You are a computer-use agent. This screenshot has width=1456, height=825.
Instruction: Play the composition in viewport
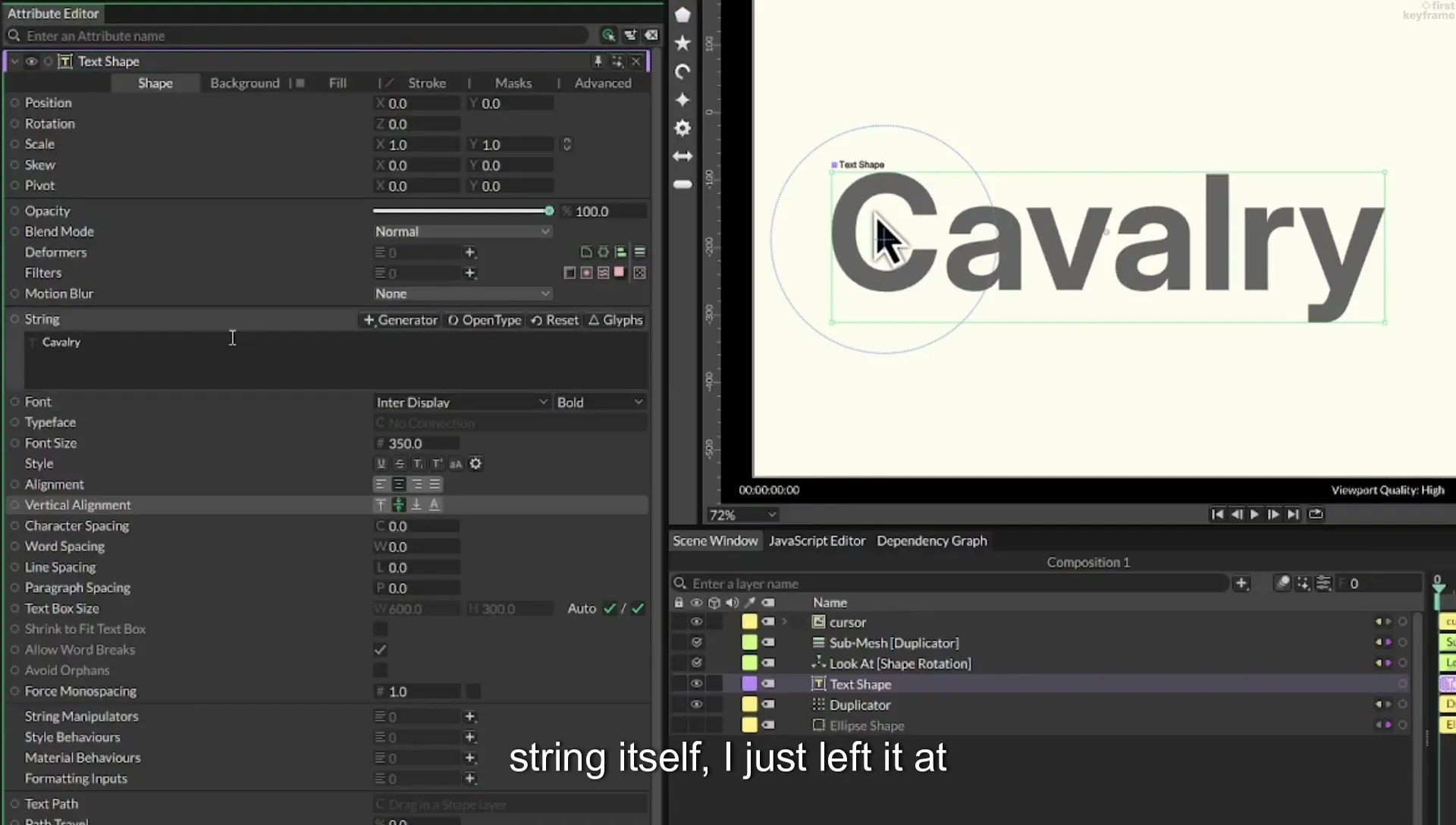tap(1255, 514)
